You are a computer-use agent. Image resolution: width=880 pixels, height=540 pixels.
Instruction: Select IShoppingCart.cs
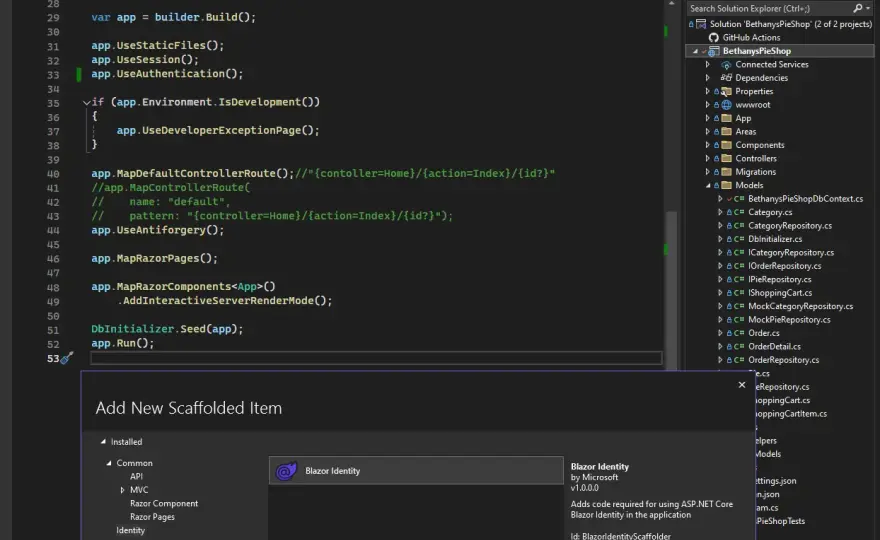coord(780,293)
